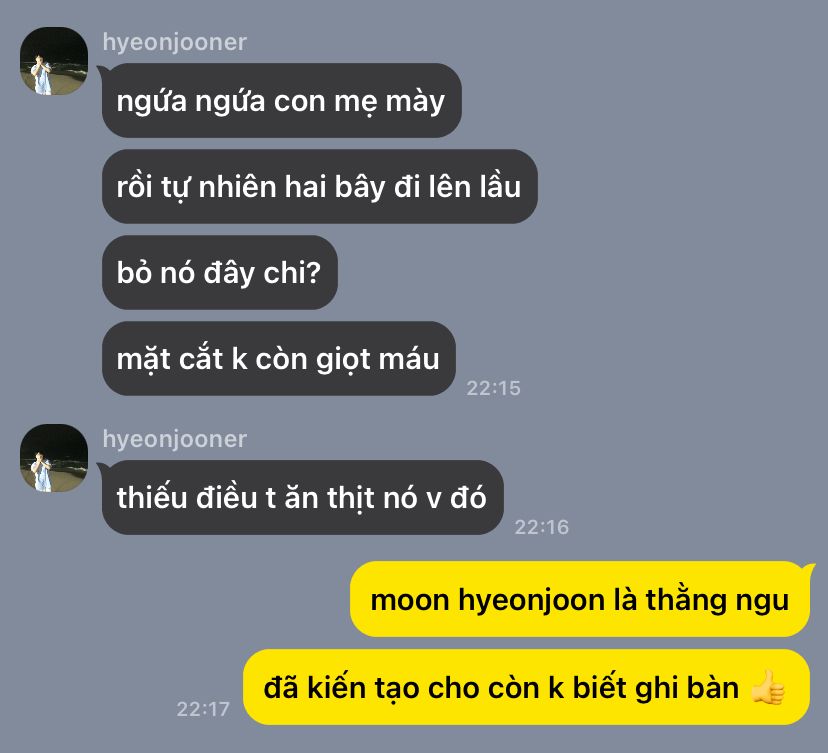The width and height of the screenshot is (828, 753).
Task: Click the 22:15 timestamp
Action: click(x=493, y=388)
